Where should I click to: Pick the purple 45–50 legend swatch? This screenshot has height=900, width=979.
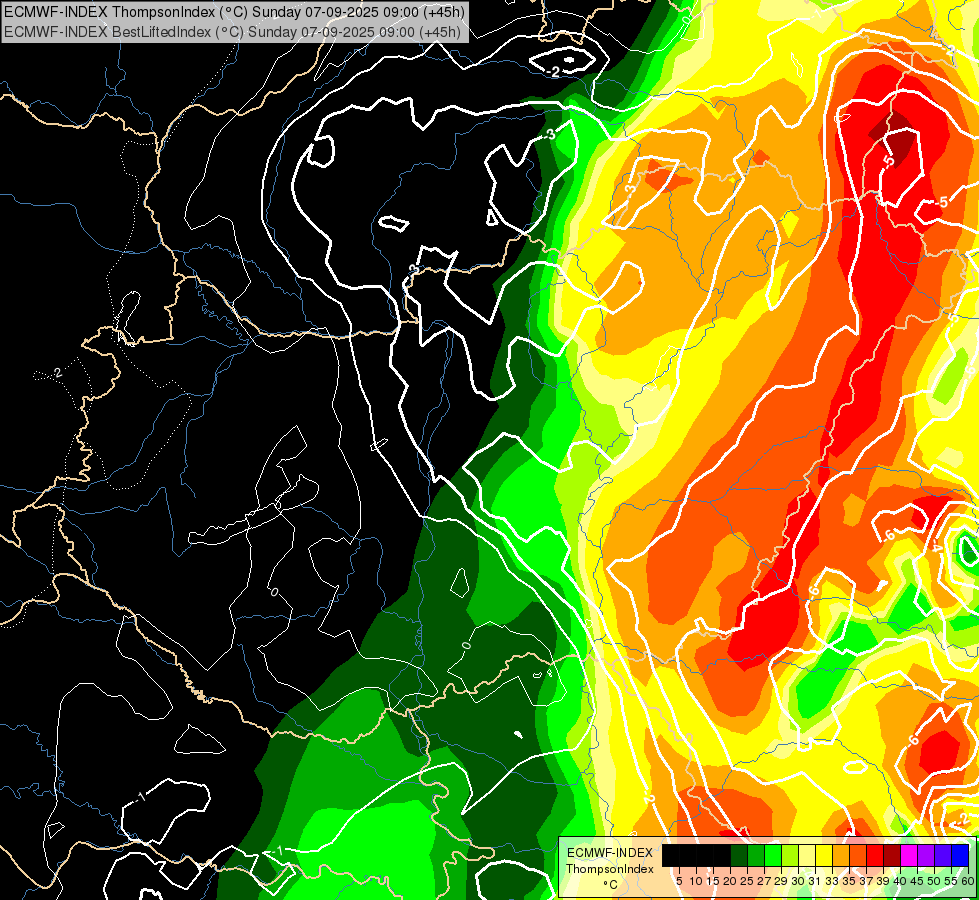(x=925, y=855)
